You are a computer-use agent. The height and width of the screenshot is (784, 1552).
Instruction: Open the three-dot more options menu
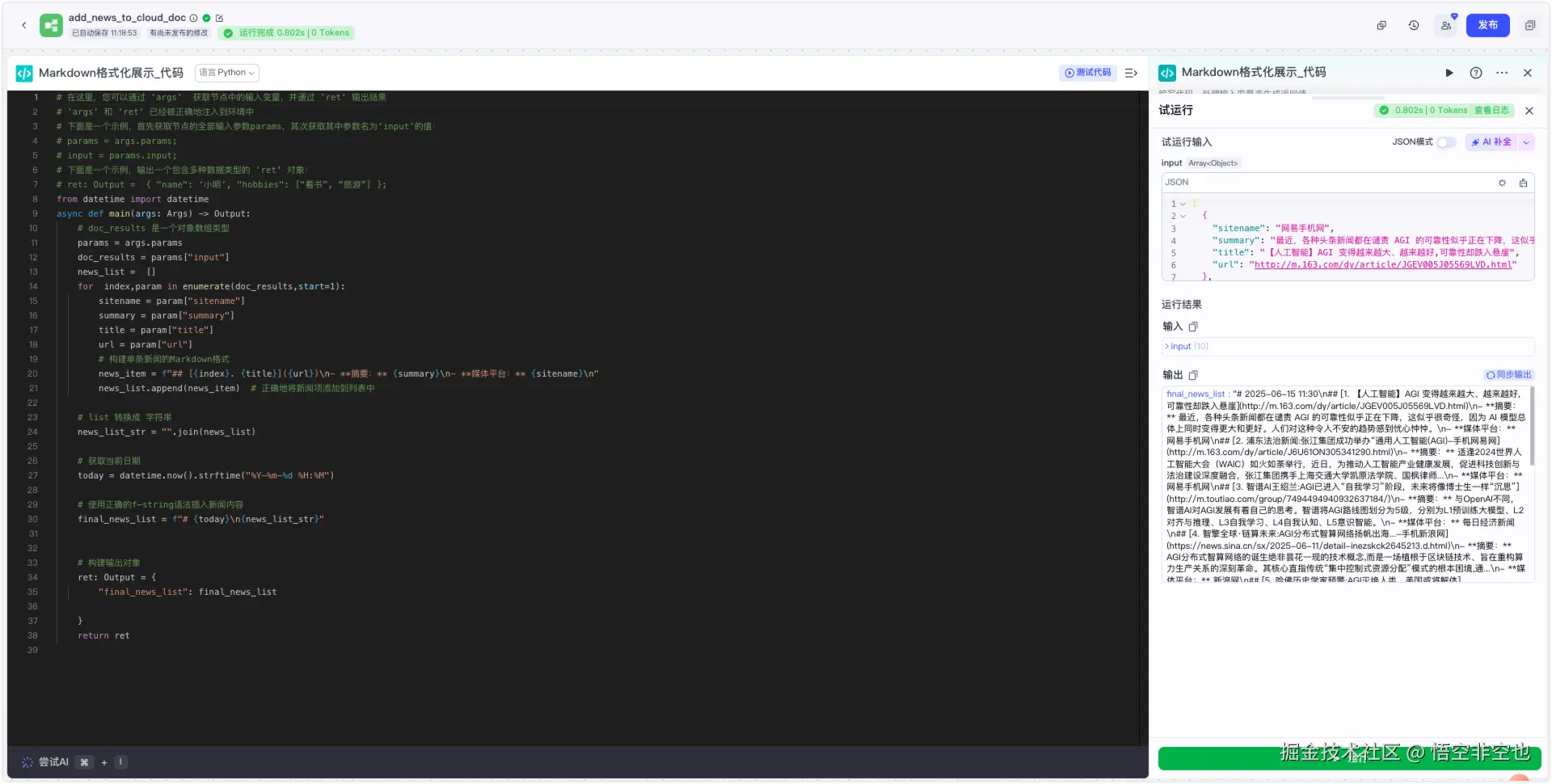[x=1502, y=73]
